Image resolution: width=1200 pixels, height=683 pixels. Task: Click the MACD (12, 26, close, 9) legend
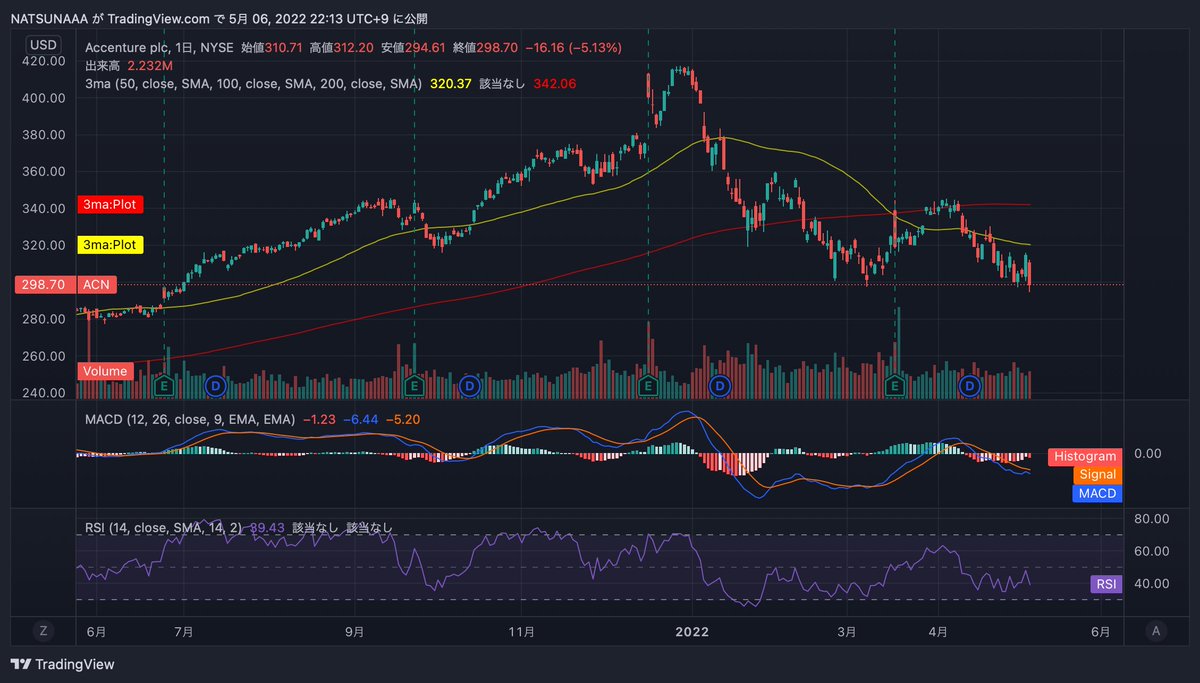[190, 420]
